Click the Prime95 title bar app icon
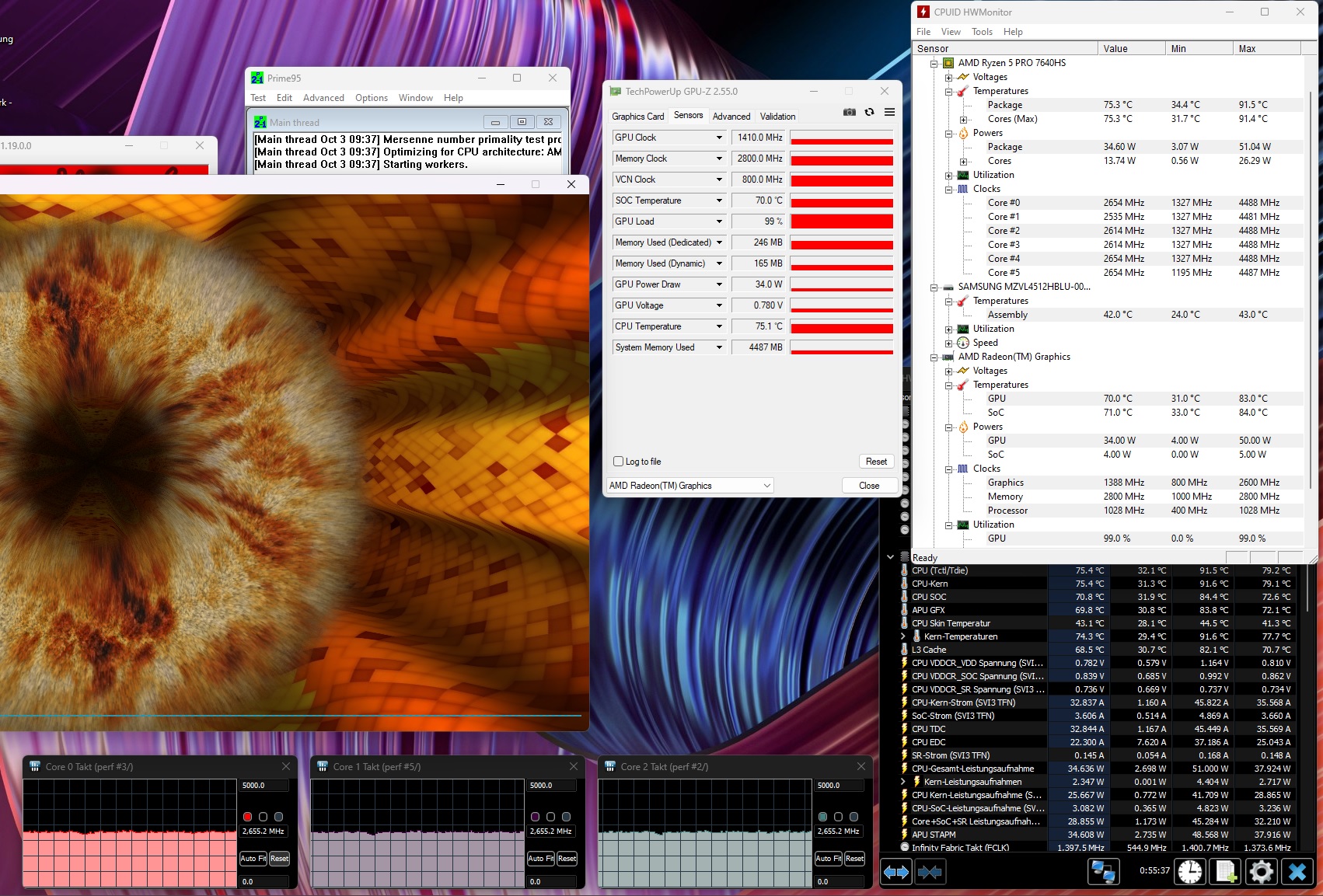 click(257, 78)
